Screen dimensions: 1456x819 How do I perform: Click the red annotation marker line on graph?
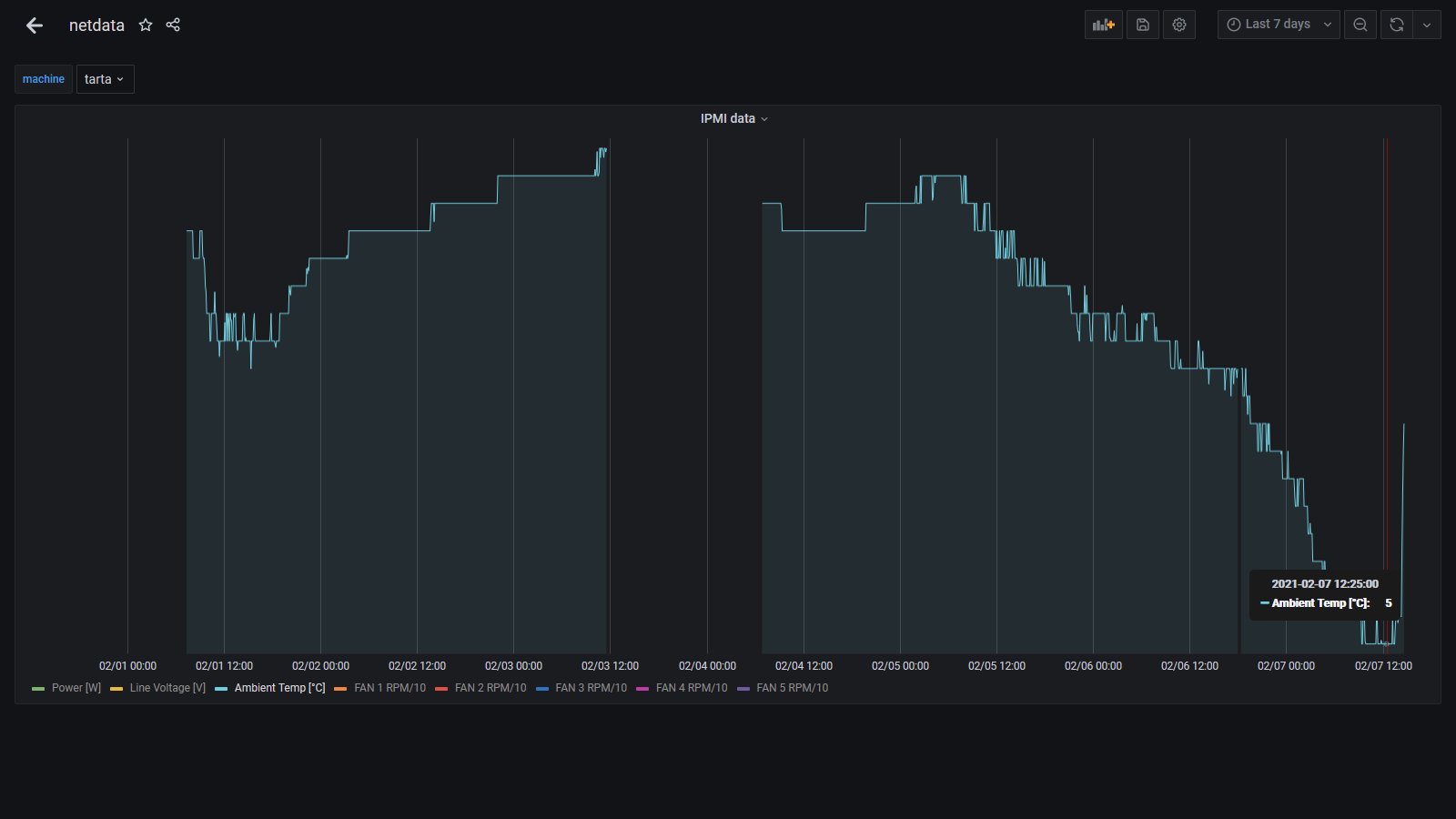point(1387,364)
